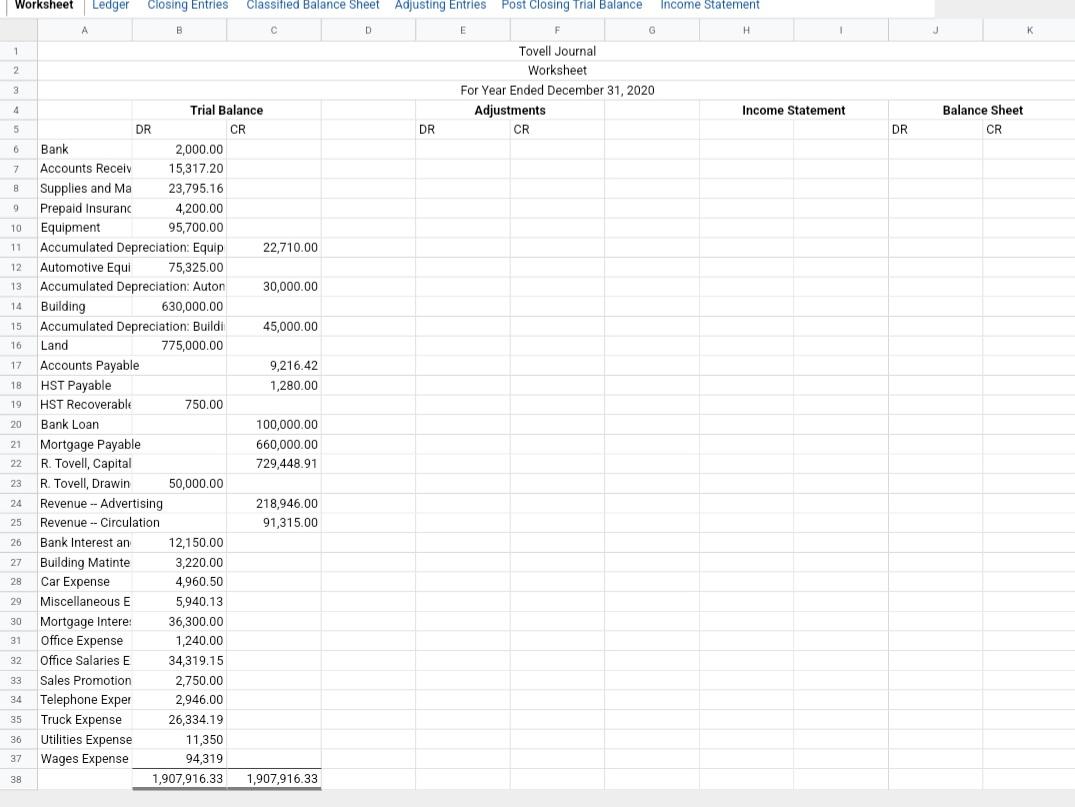This screenshot has width=1075, height=807.
Task: Select column H header
Action: (x=747, y=30)
